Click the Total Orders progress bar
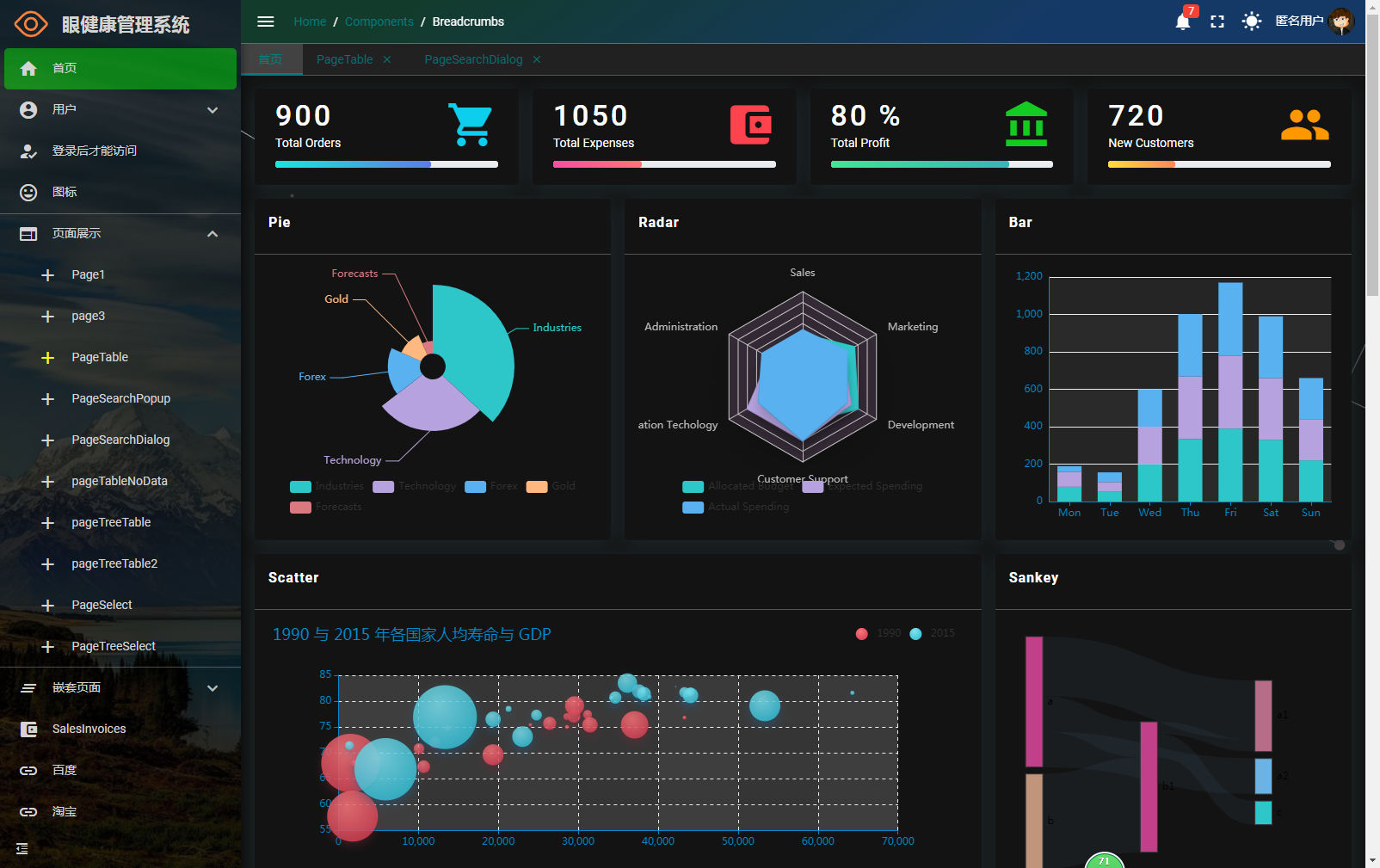 [386, 164]
